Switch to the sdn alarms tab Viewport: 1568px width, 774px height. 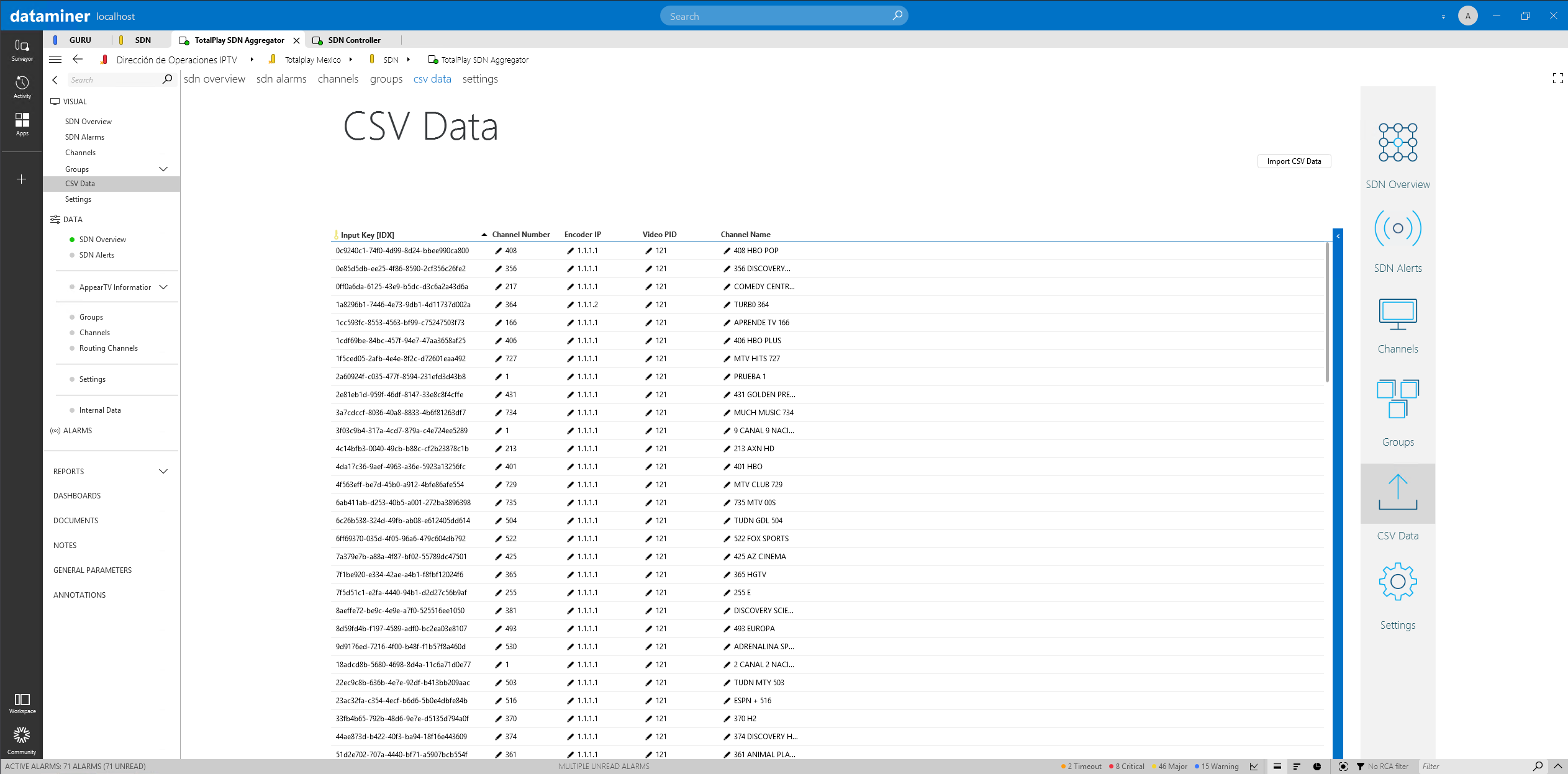click(281, 79)
